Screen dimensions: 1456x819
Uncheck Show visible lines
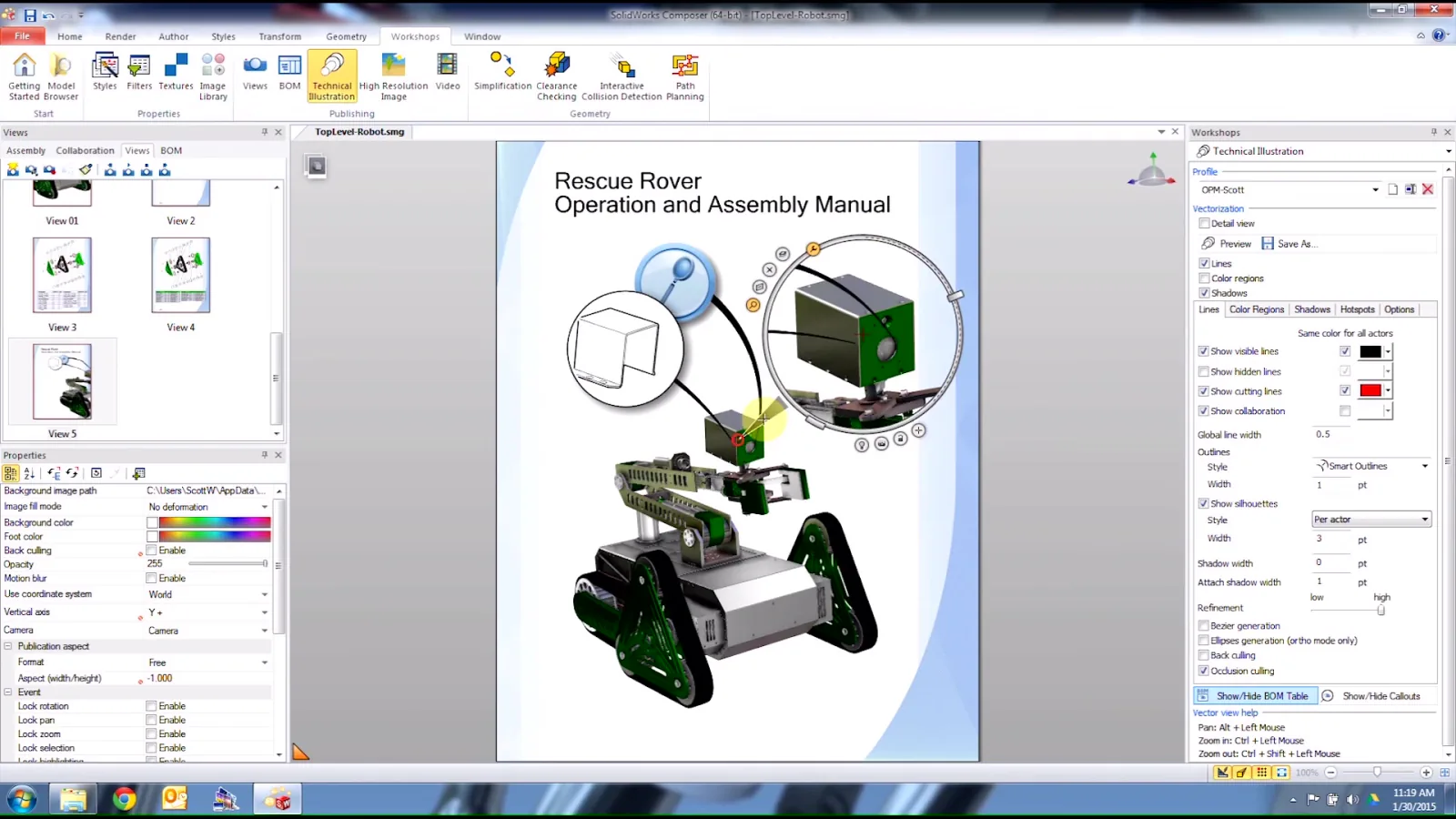[1204, 351]
